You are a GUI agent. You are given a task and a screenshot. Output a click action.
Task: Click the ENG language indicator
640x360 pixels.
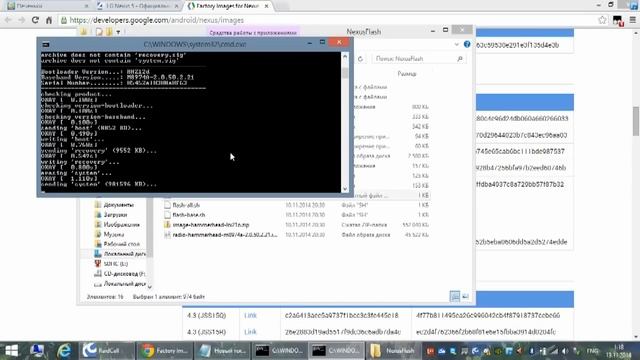[x=592, y=351]
